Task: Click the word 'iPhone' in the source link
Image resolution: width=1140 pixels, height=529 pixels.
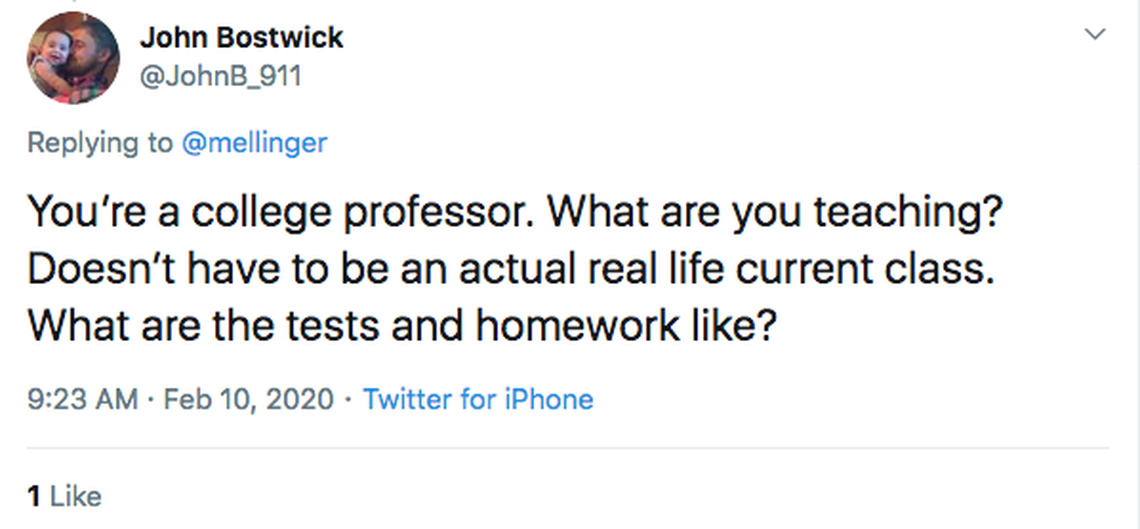Action: (548, 400)
